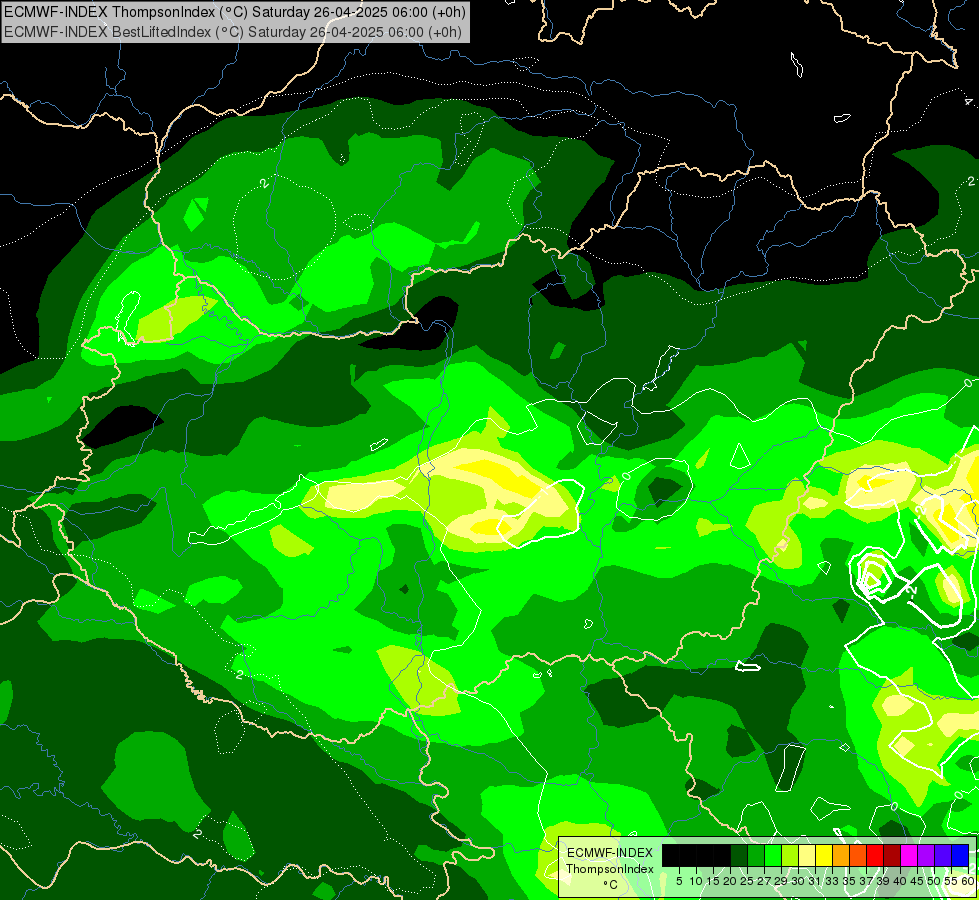Click the orange-red 35-37 legend swatch
Viewport: 979px width, 900px height.
coord(858,856)
